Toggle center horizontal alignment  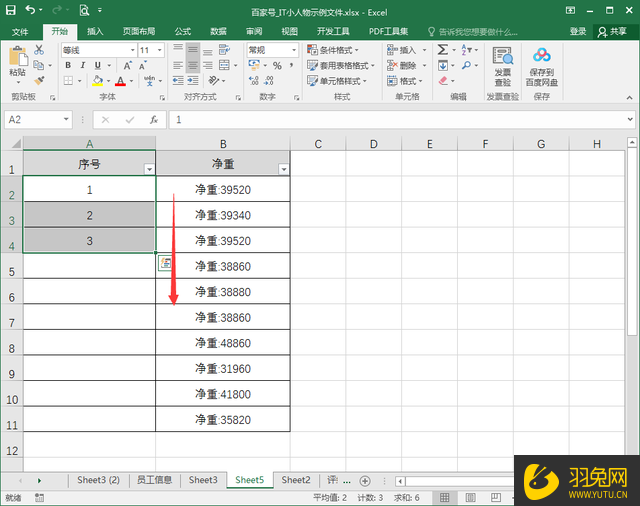pyautogui.click(x=193, y=65)
